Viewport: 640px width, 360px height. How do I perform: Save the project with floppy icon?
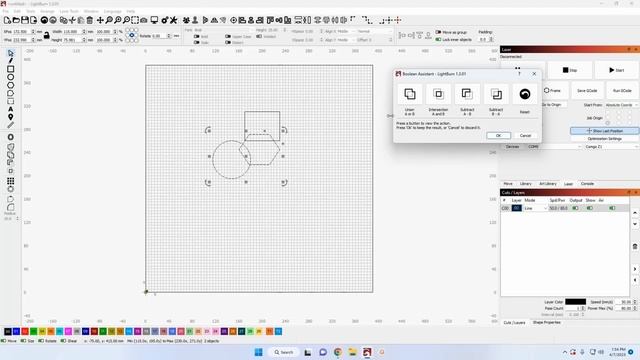pyautogui.click(x=24, y=20)
